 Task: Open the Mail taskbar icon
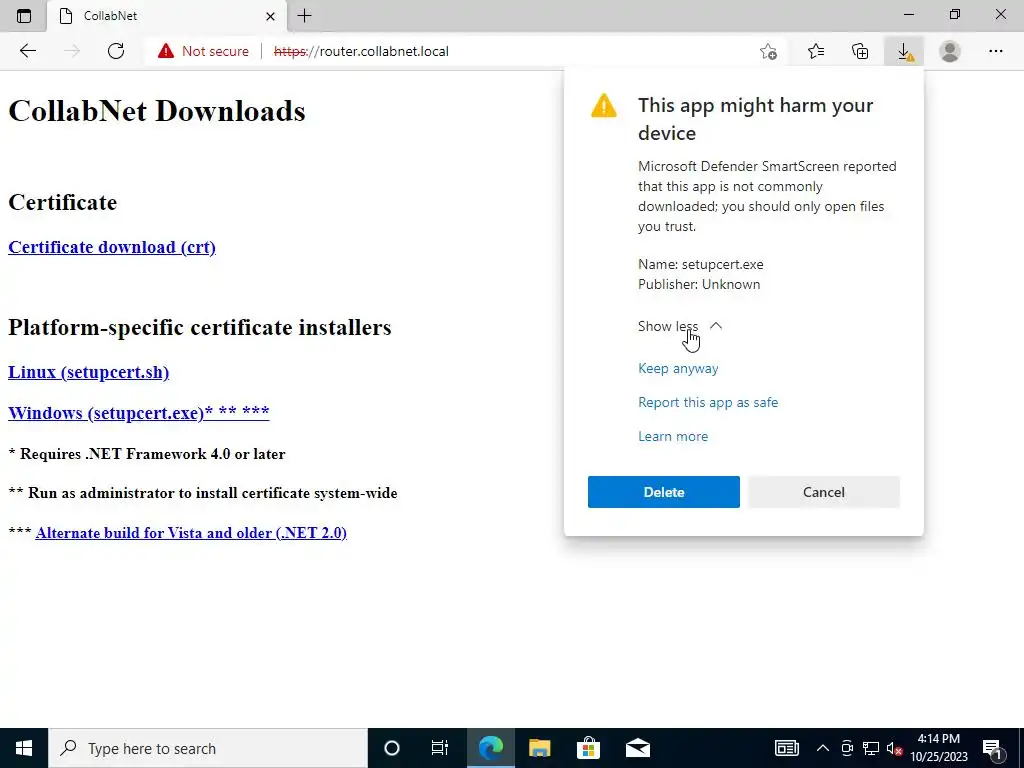[x=637, y=748]
